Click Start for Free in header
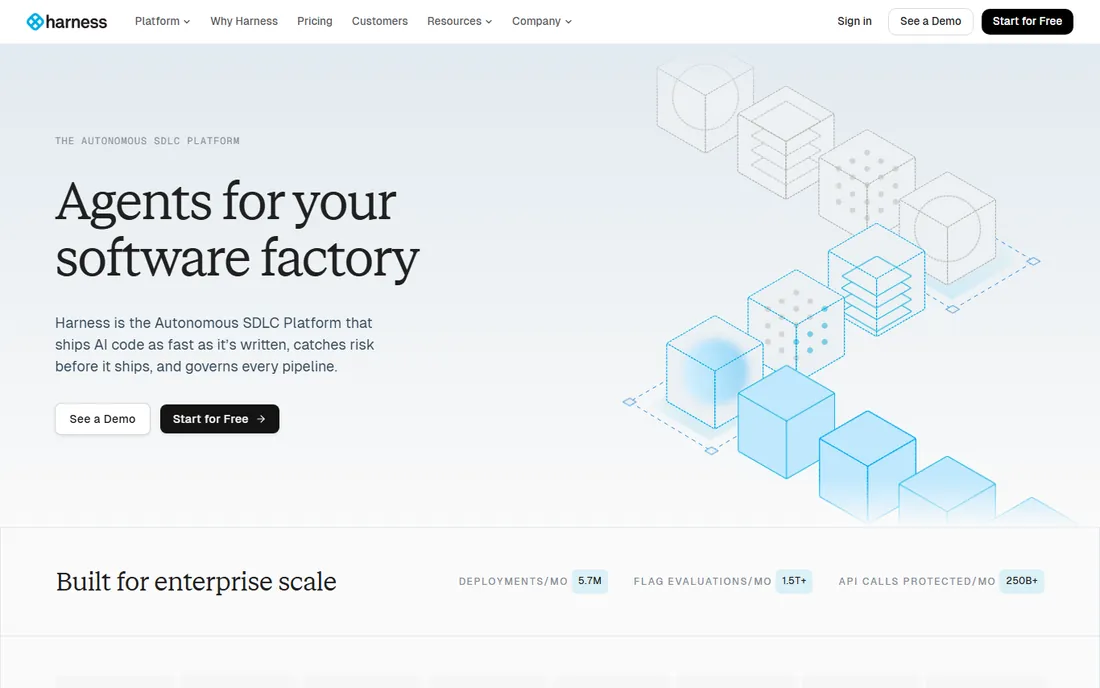This screenshot has height=688, width=1100. click(1027, 21)
